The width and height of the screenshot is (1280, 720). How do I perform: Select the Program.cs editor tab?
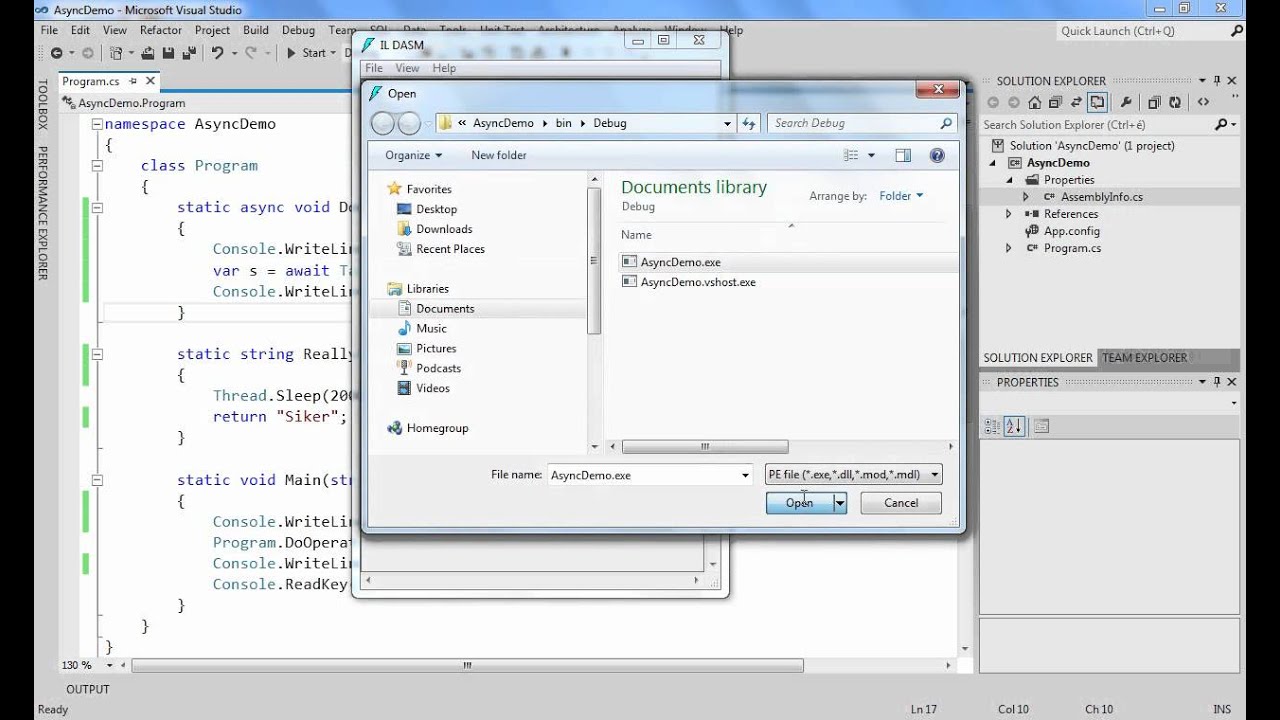[90, 82]
